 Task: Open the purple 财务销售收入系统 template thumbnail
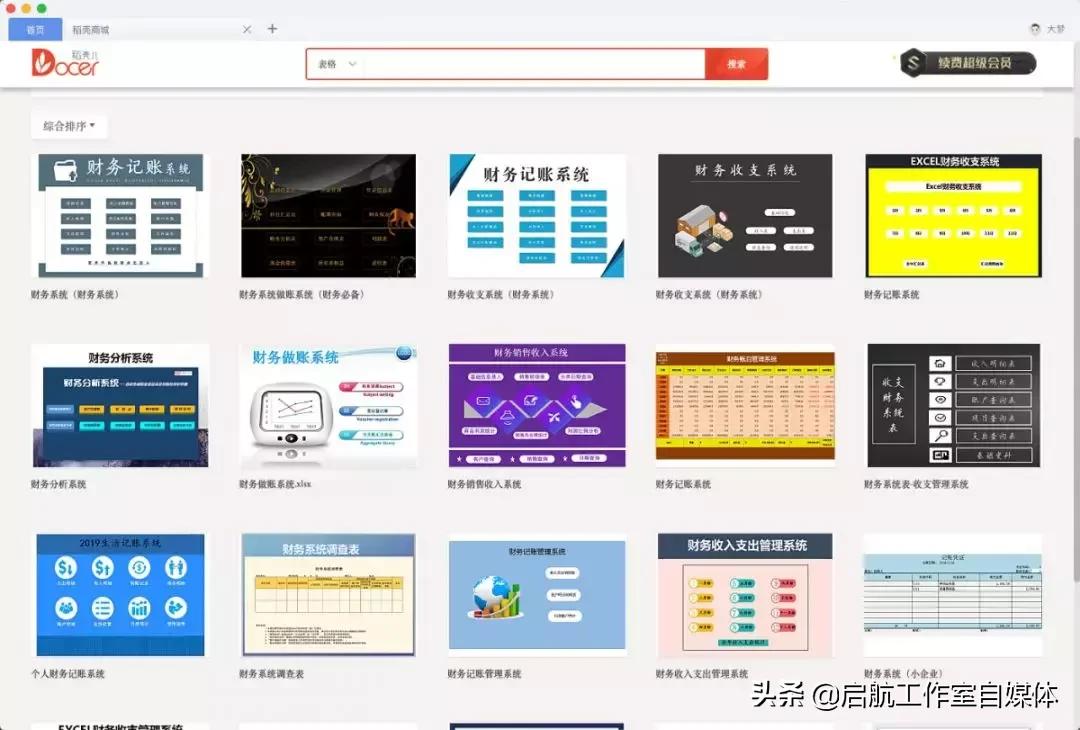click(536, 405)
